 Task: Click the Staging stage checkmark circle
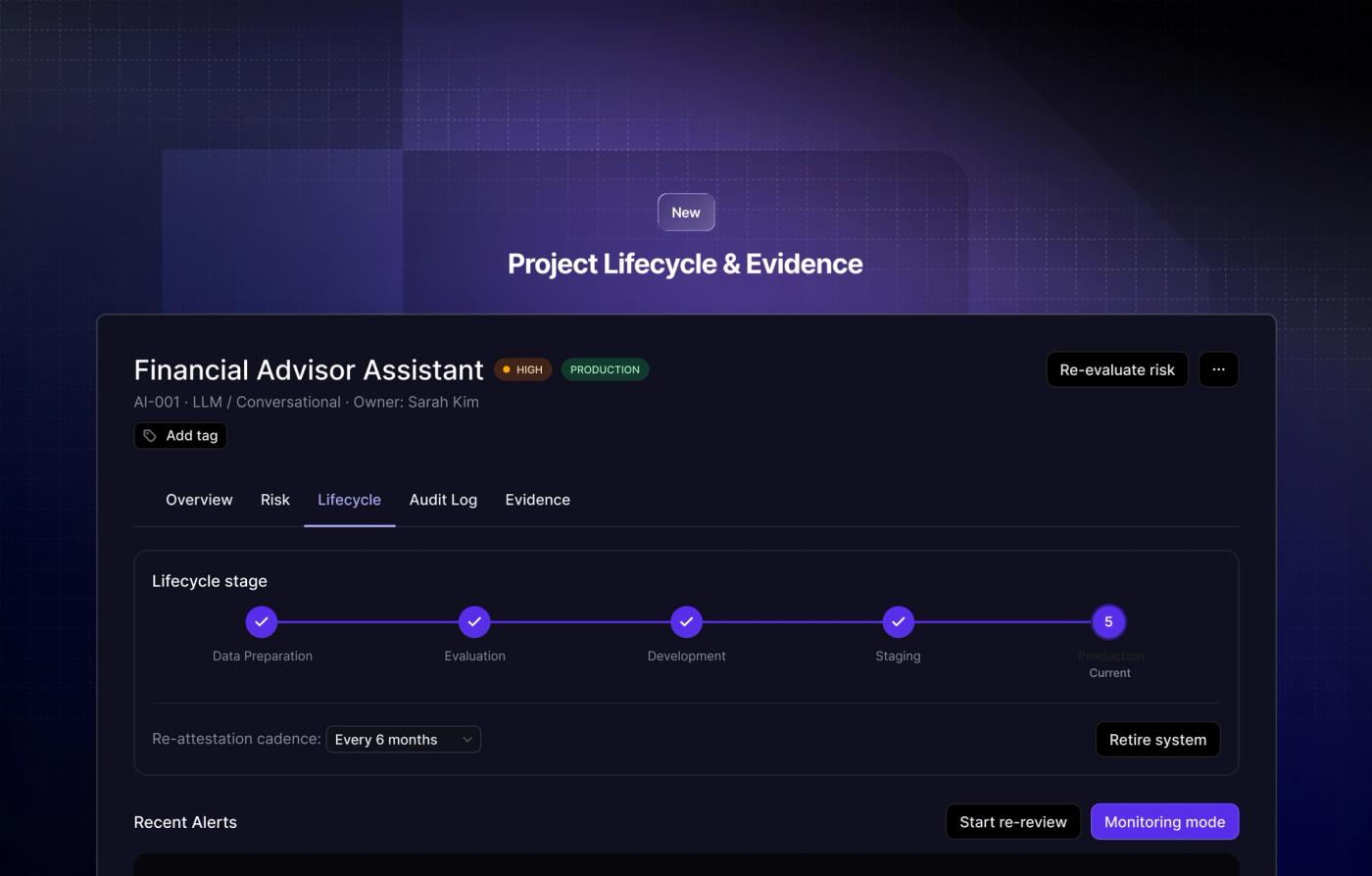(898, 621)
